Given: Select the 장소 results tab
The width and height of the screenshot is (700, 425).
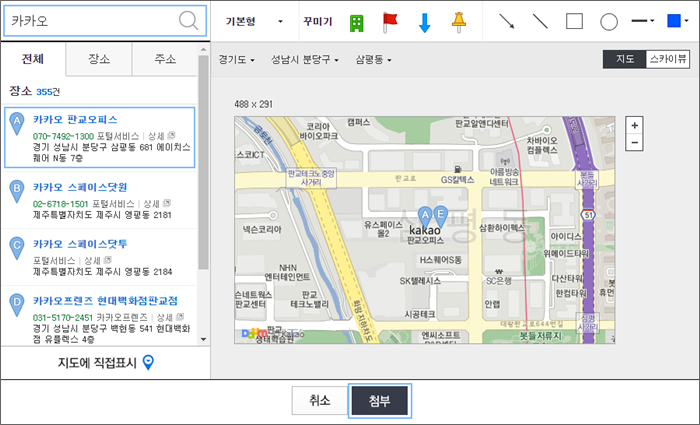Looking at the screenshot, I should [99, 59].
